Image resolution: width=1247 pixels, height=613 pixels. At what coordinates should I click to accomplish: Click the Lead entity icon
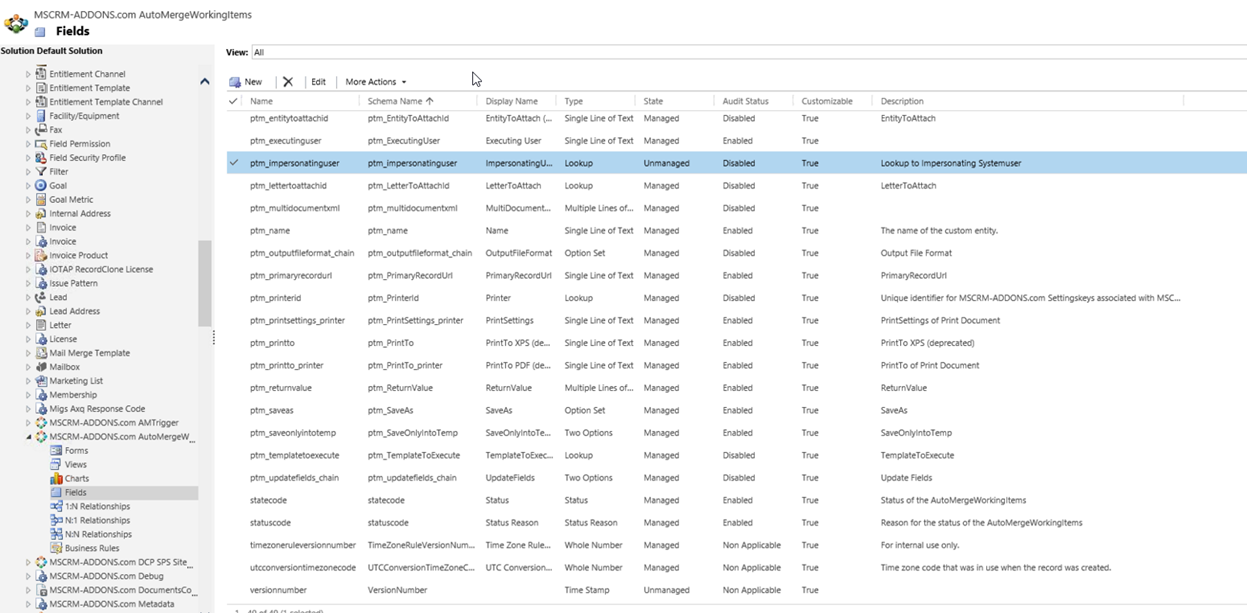pyautogui.click(x=41, y=297)
